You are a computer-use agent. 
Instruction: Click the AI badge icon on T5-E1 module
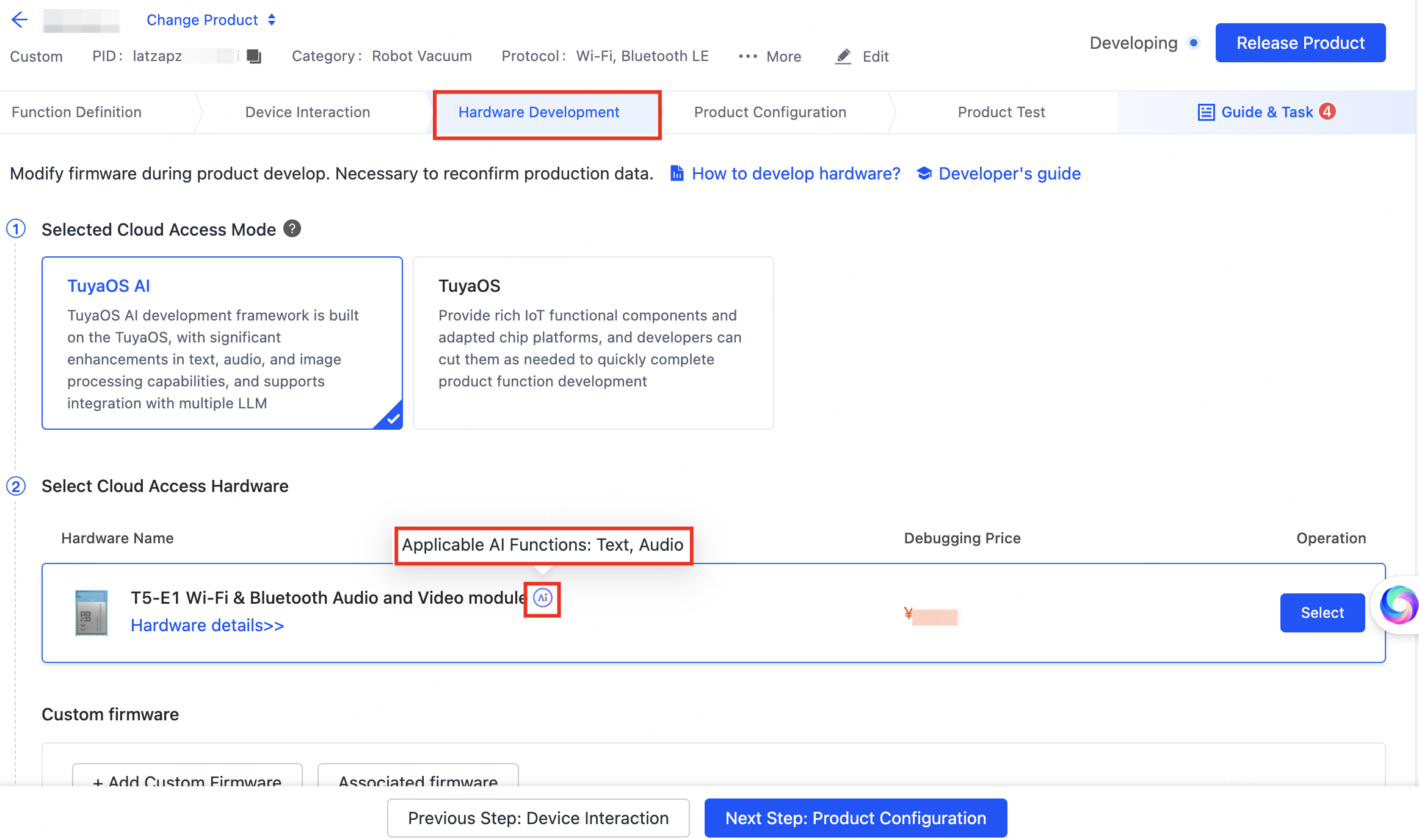coord(543,598)
